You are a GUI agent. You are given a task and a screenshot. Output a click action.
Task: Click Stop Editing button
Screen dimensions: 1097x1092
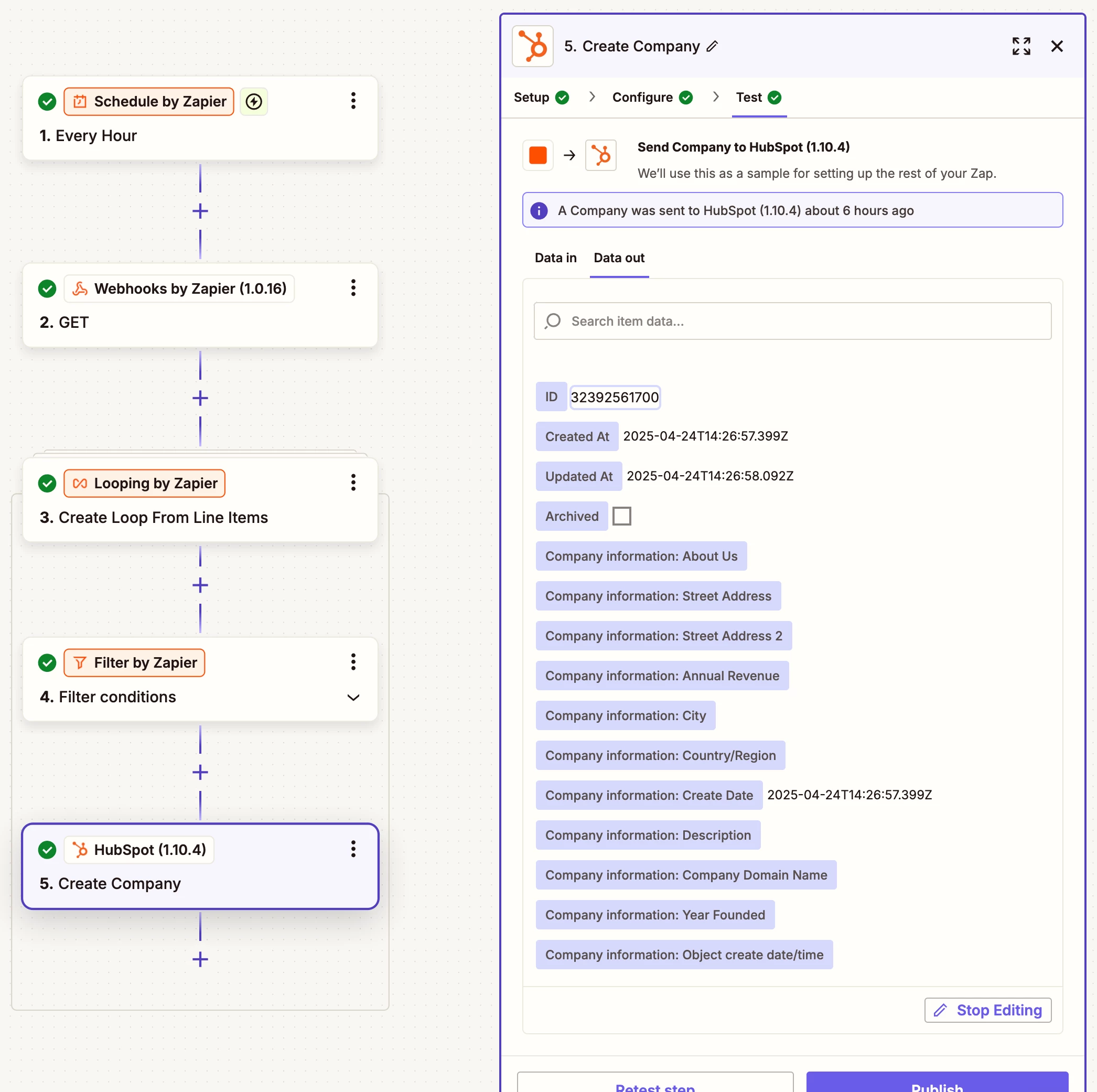(987, 1010)
